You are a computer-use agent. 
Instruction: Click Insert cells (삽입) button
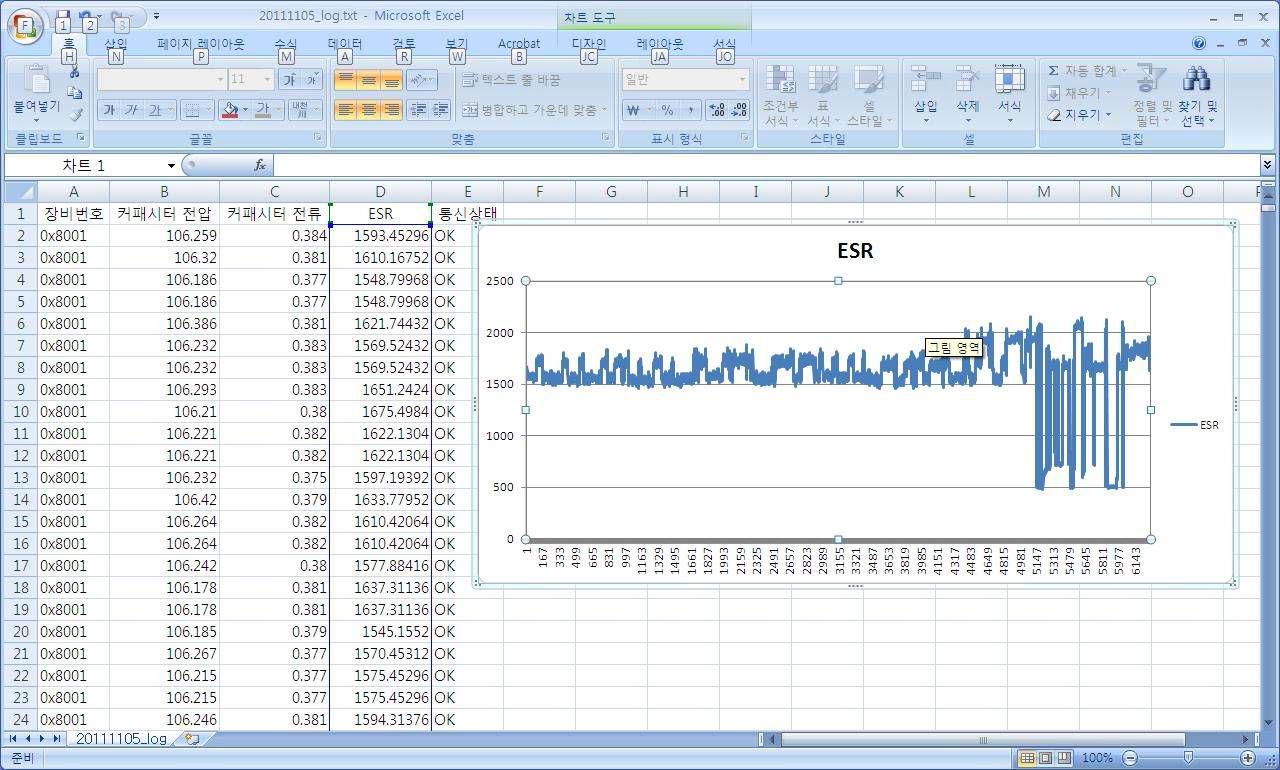click(926, 92)
